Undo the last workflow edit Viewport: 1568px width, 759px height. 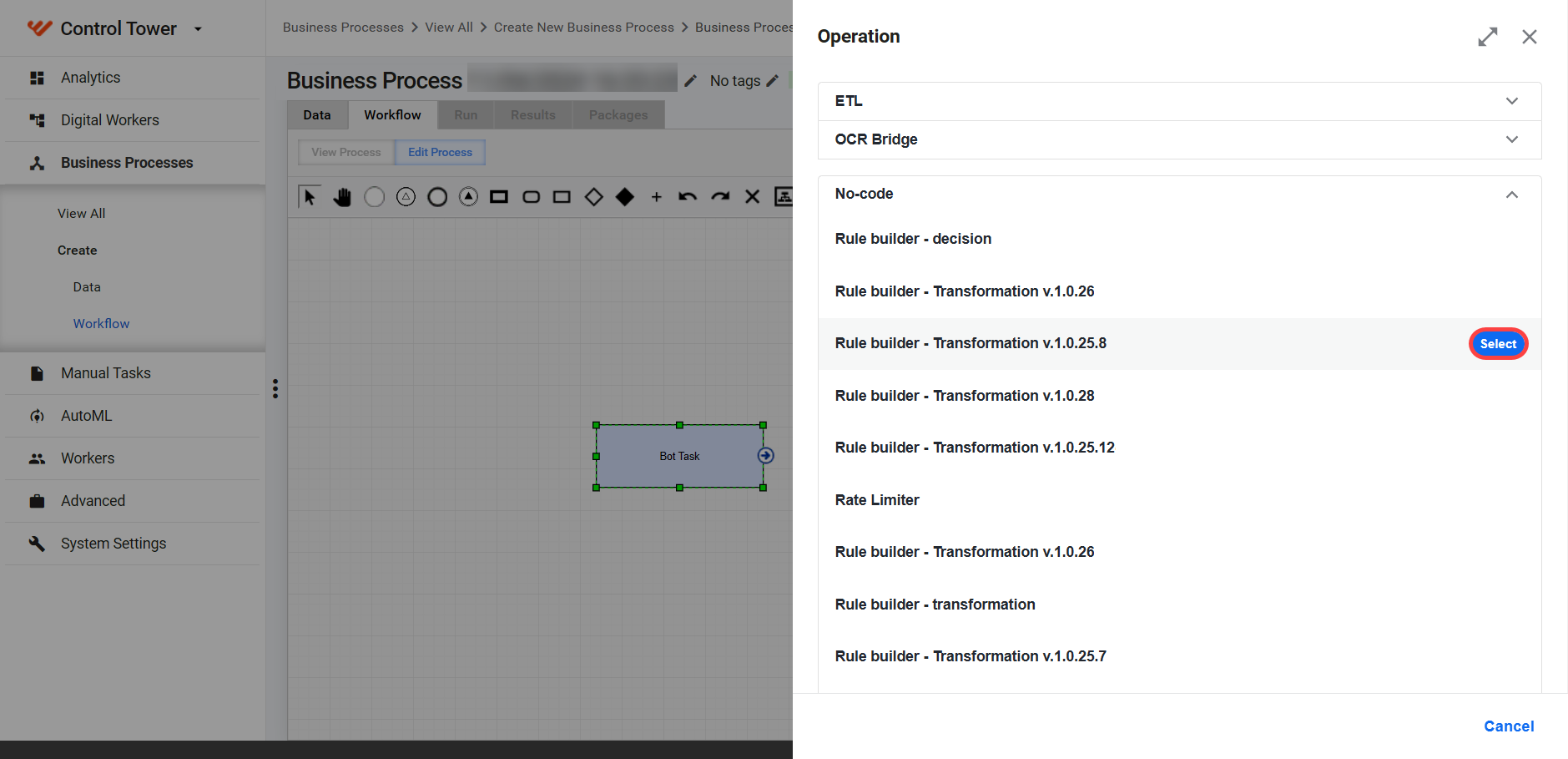[x=688, y=197]
